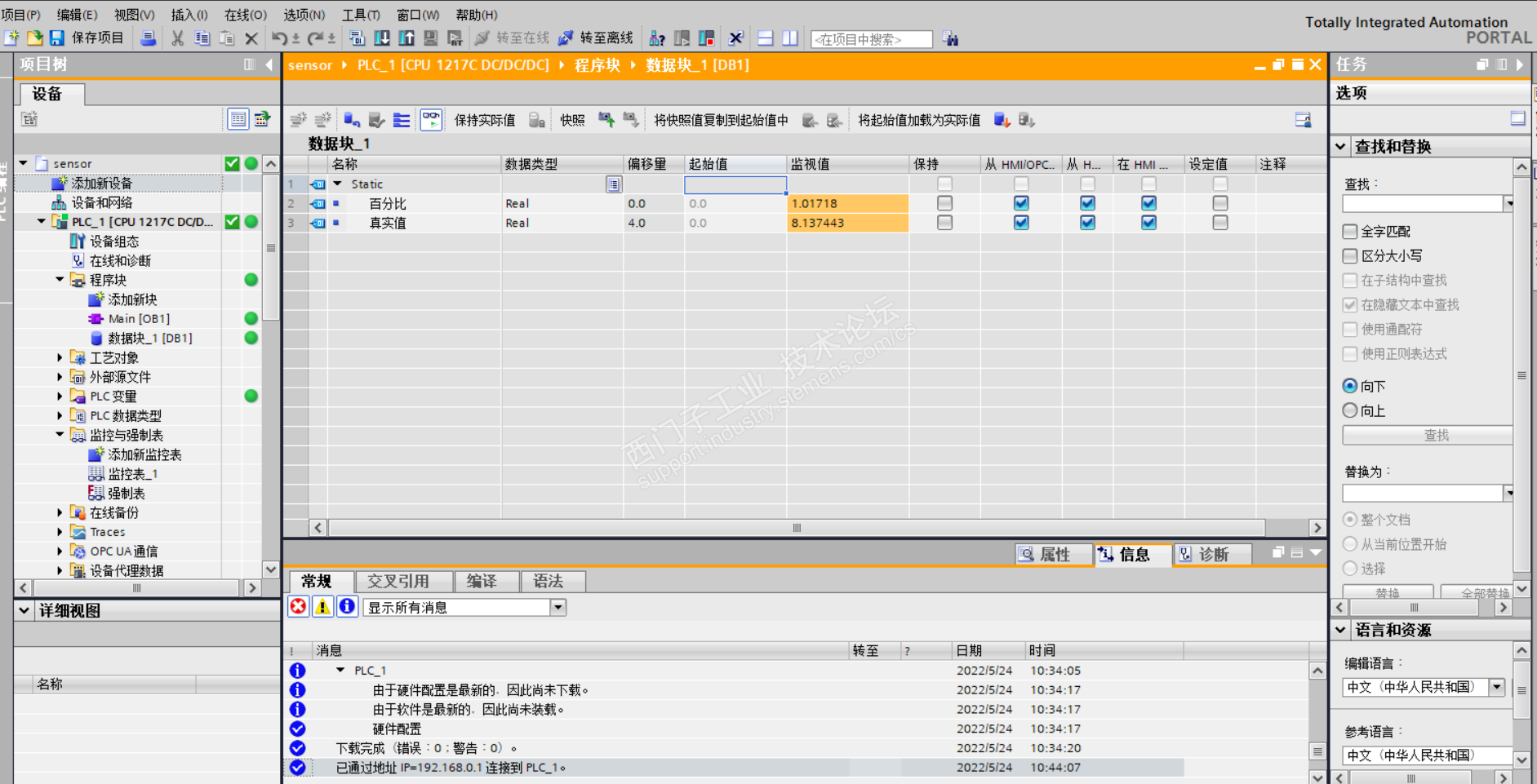Split the editor area horizontally
This screenshot has height=784, width=1537.
click(x=765, y=38)
